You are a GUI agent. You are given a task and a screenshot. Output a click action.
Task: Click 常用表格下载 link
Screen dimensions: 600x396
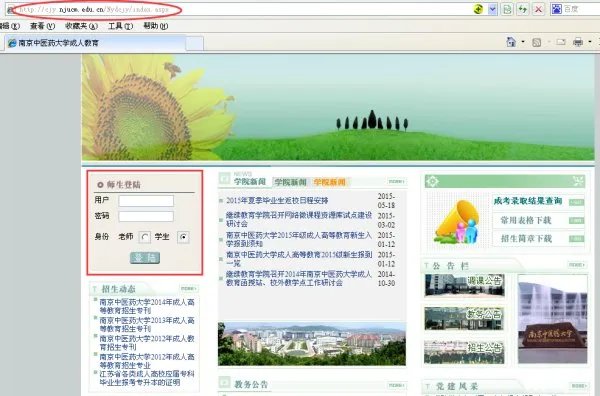pyautogui.click(x=526, y=220)
